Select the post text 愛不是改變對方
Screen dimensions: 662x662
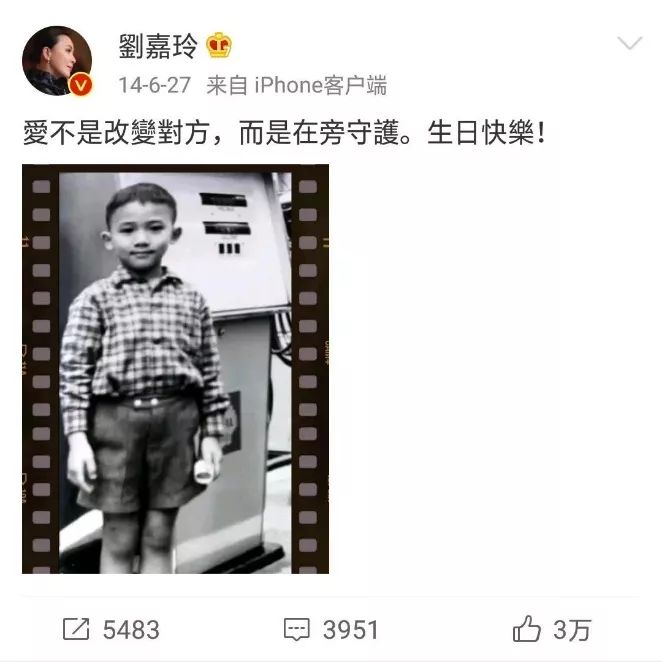tap(116, 133)
